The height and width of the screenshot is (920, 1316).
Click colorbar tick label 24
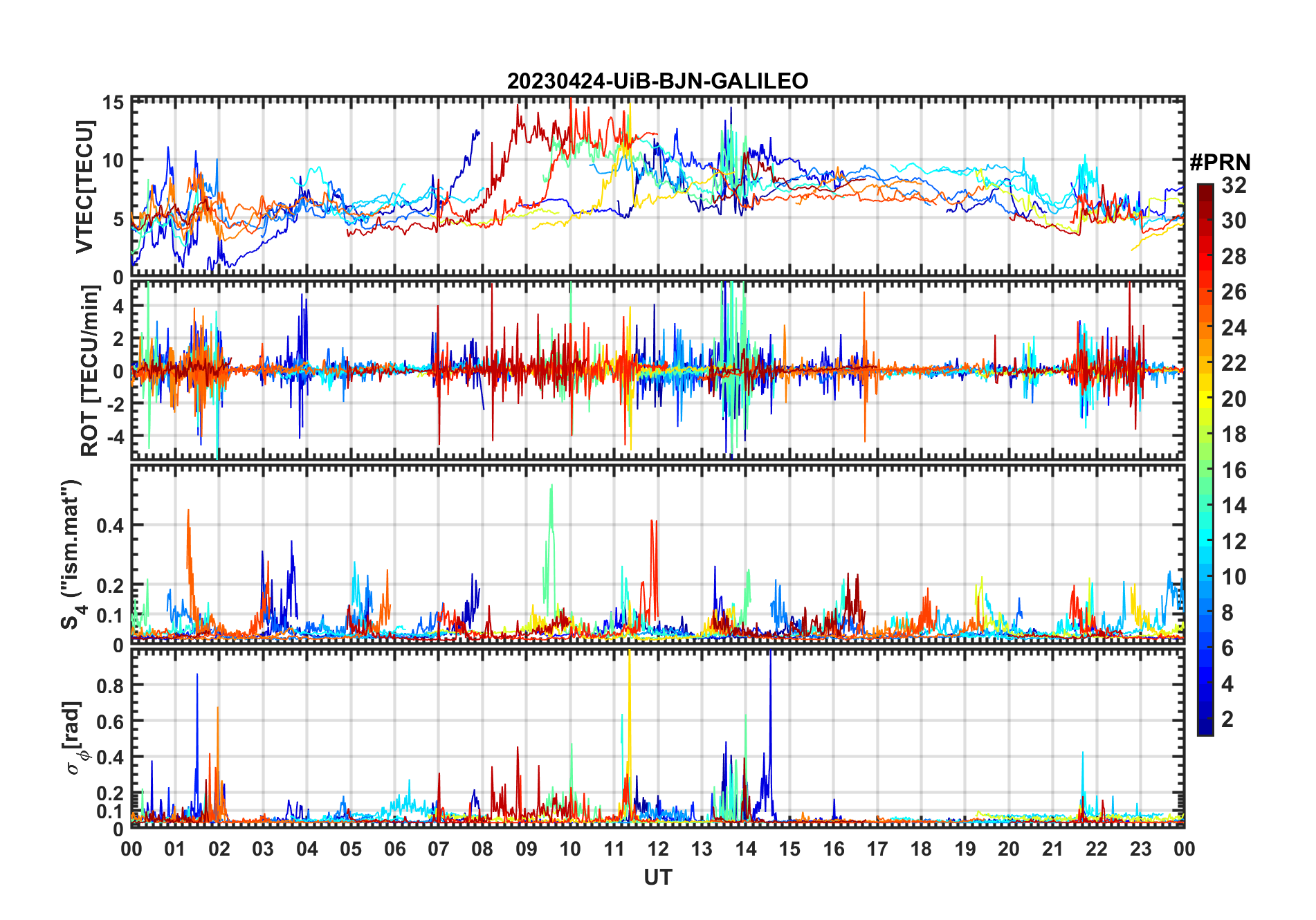click(1234, 328)
